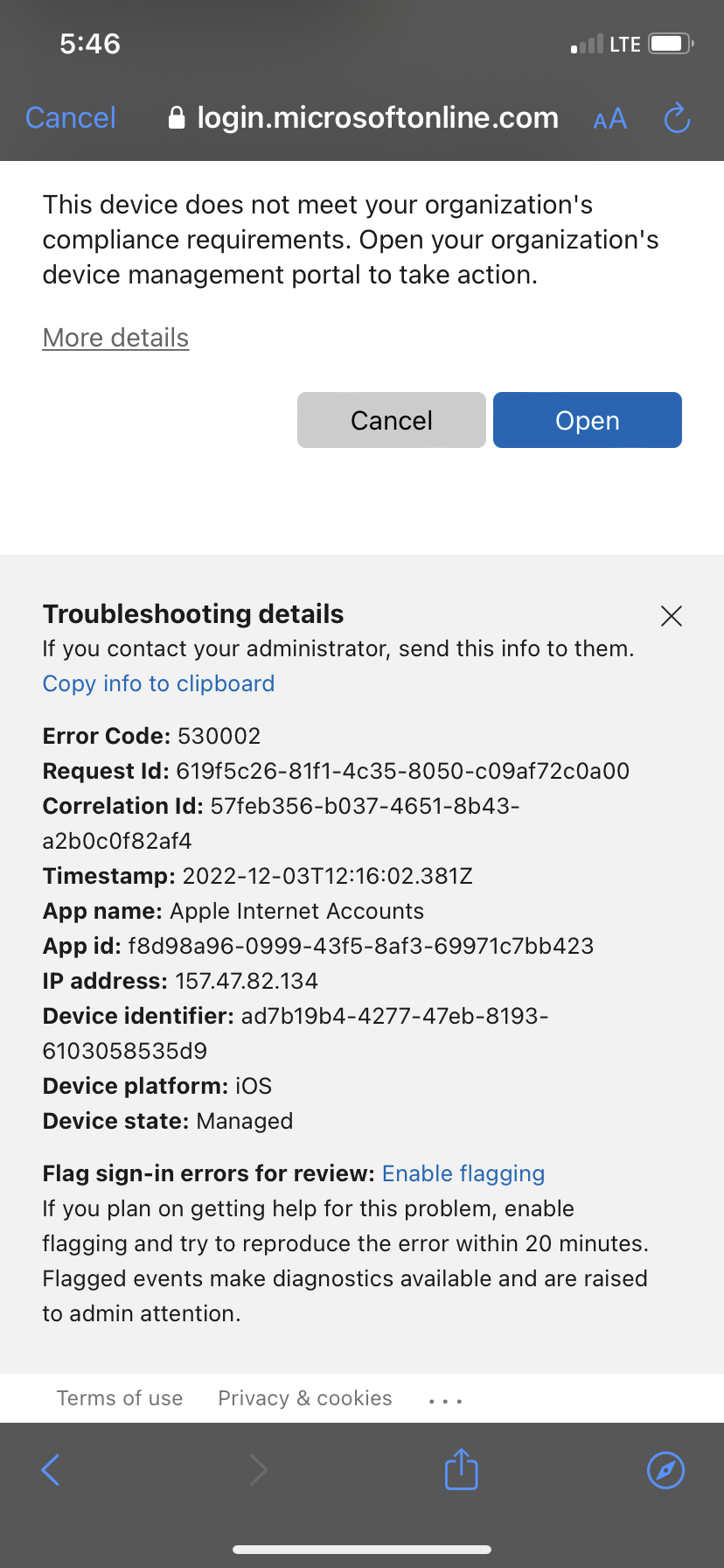Tap the reload page icon
This screenshot has height=1568, width=724.
677,118
